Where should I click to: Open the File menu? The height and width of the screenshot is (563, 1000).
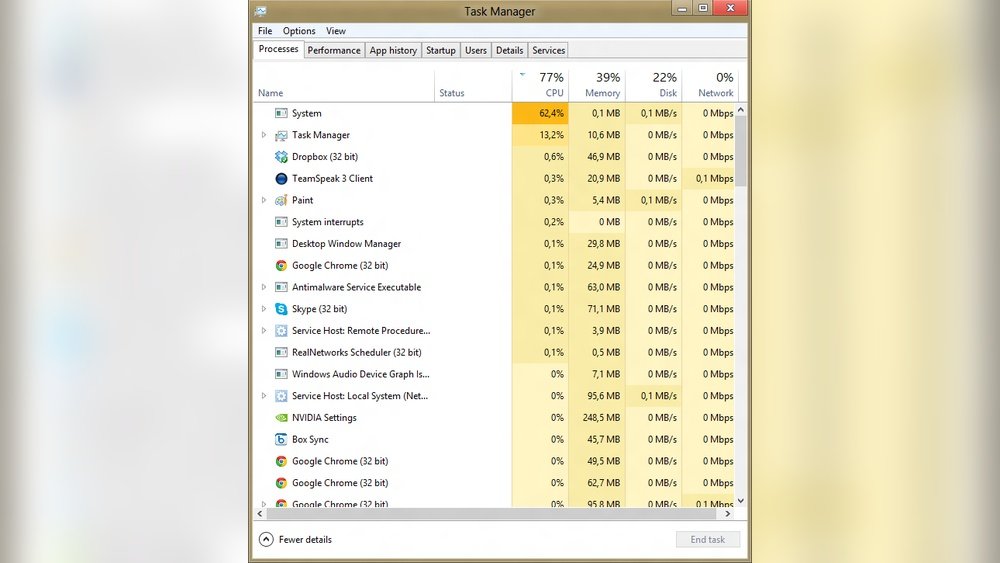[x=265, y=31]
